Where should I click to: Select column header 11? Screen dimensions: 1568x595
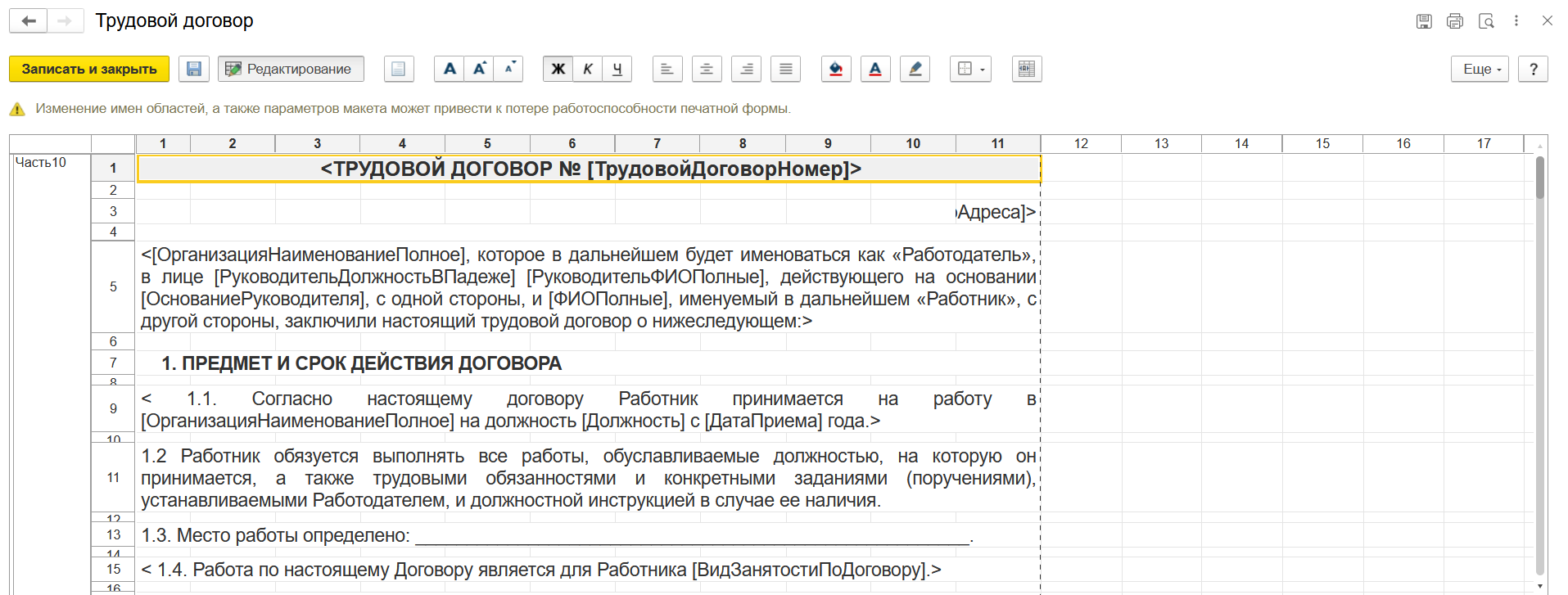pyautogui.click(x=997, y=143)
